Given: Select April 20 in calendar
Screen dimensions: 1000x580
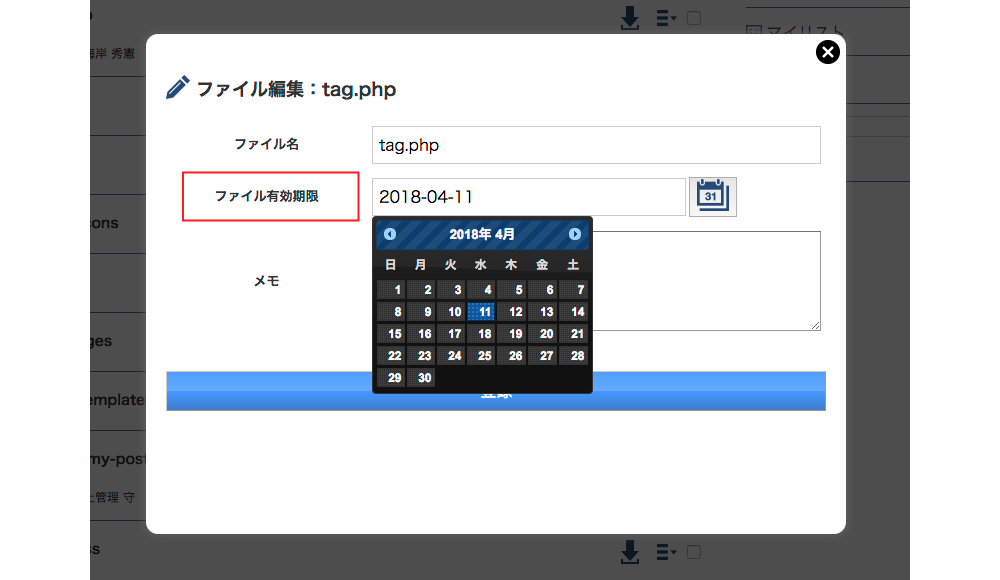Looking at the screenshot, I should pyautogui.click(x=542, y=334).
